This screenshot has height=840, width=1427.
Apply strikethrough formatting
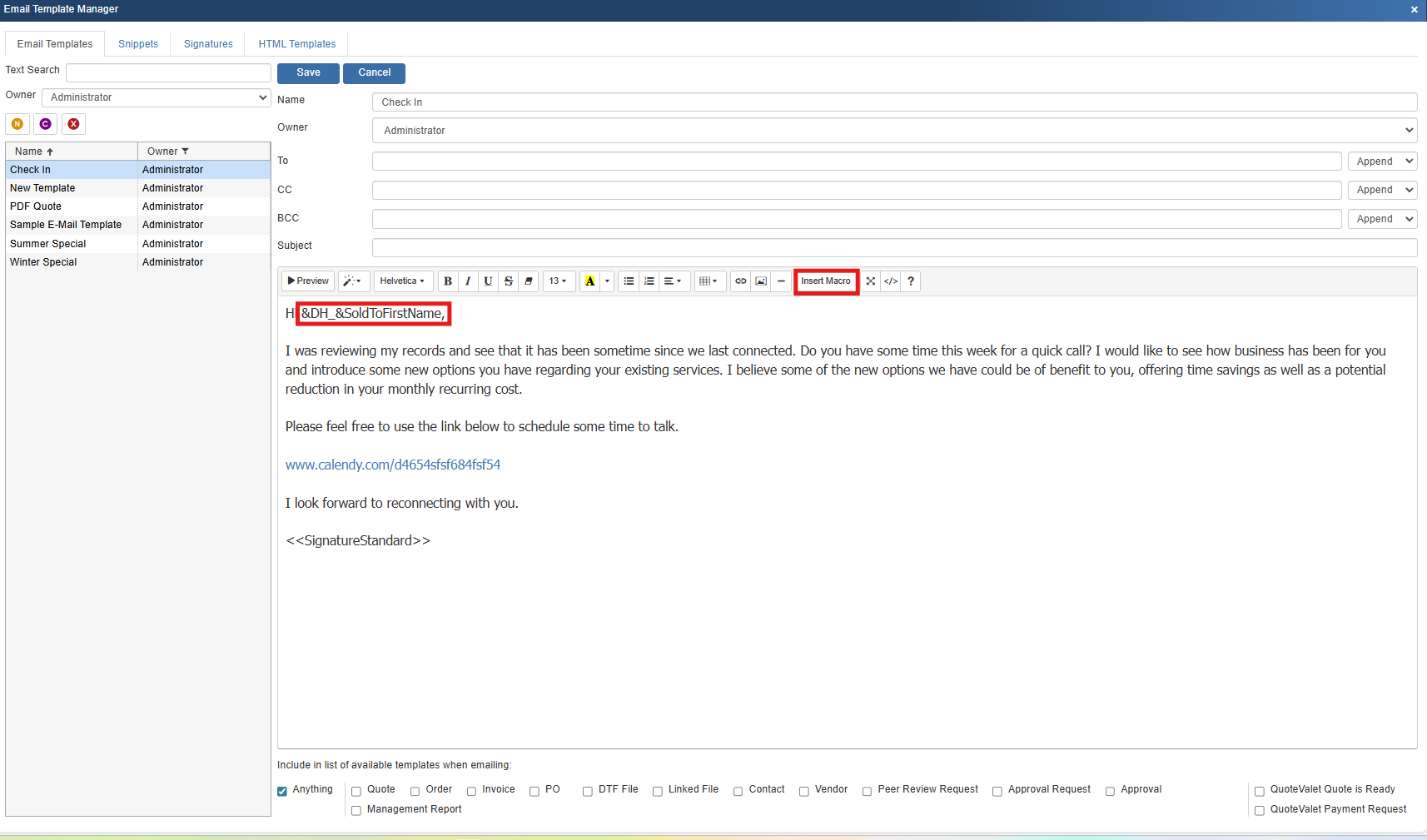(509, 281)
